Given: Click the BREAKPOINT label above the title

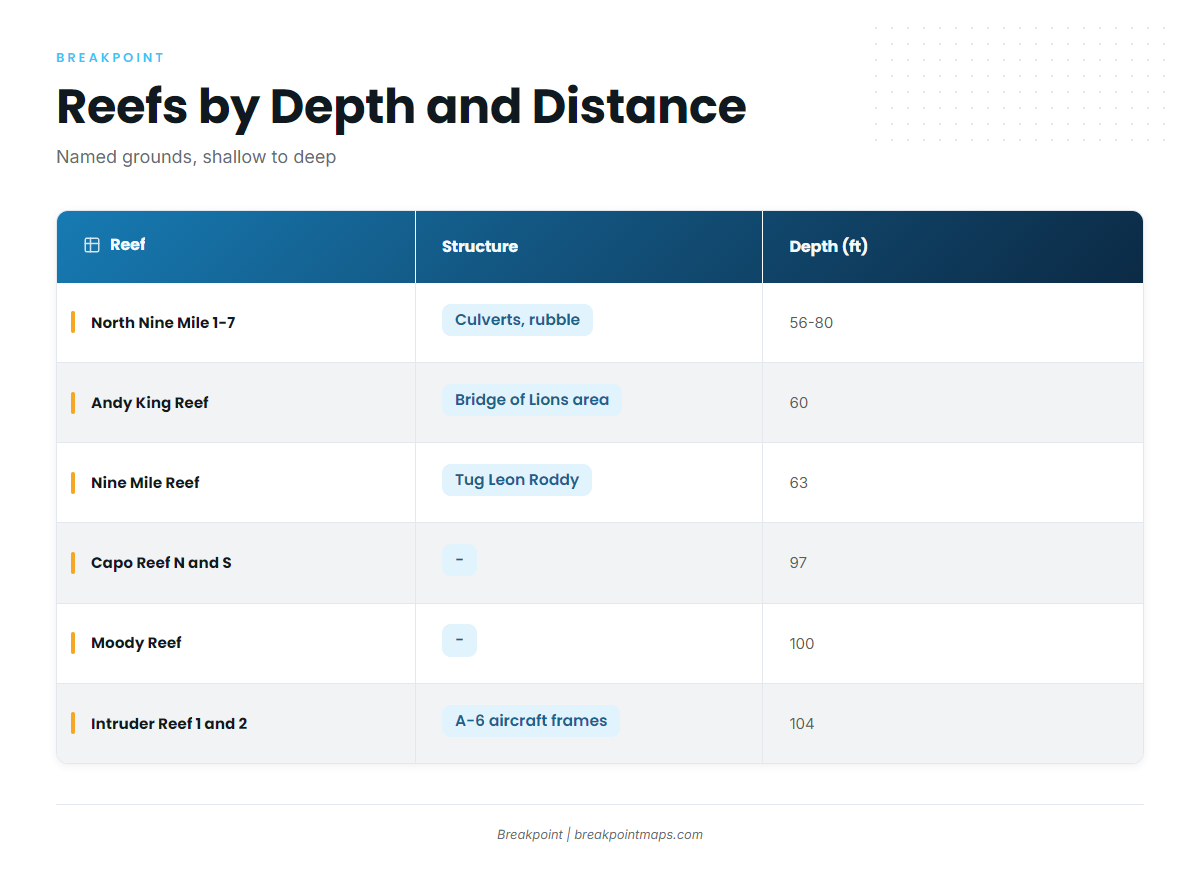Looking at the screenshot, I should pyautogui.click(x=110, y=58).
